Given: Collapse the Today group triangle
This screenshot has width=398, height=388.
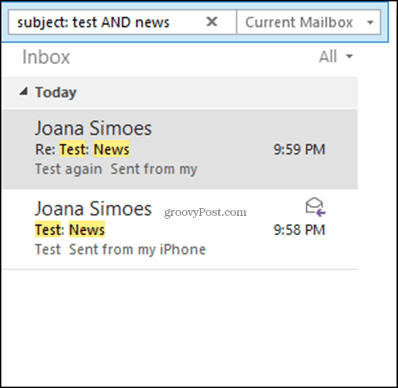Looking at the screenshot, I should [23, 91].
